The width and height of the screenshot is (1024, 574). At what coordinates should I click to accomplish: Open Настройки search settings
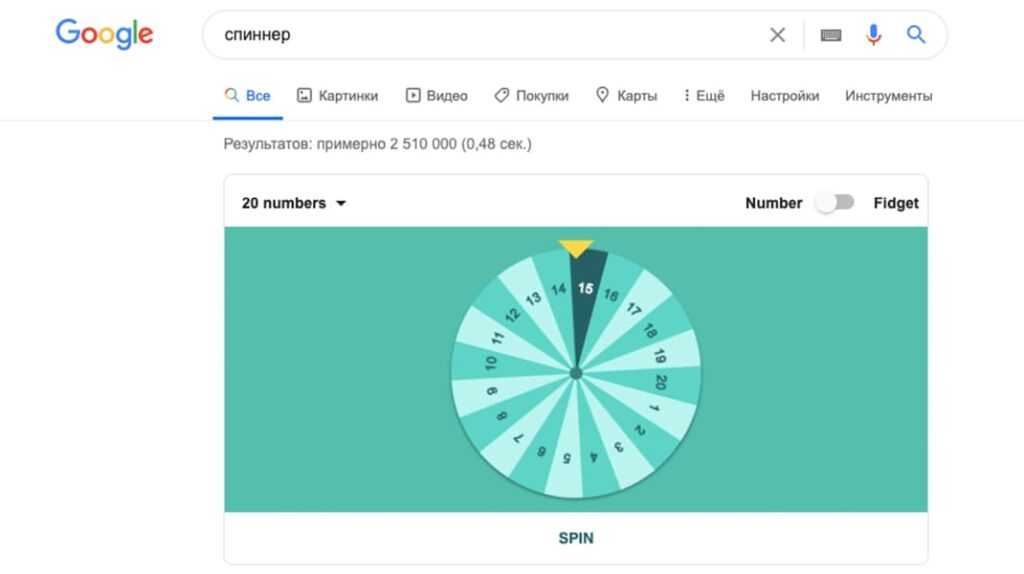point(784,96)
